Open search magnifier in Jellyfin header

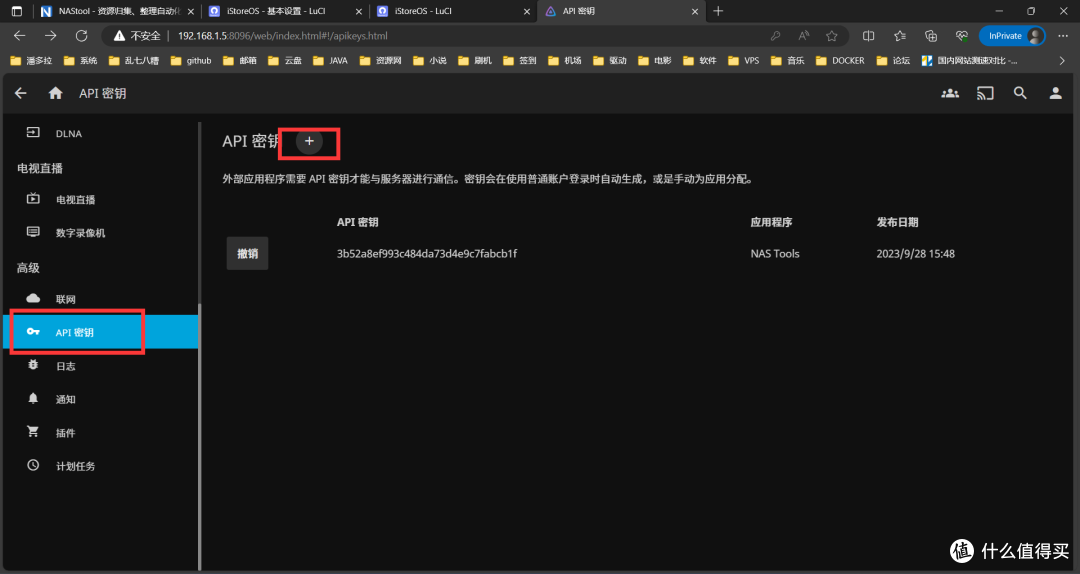[1020, 93]
